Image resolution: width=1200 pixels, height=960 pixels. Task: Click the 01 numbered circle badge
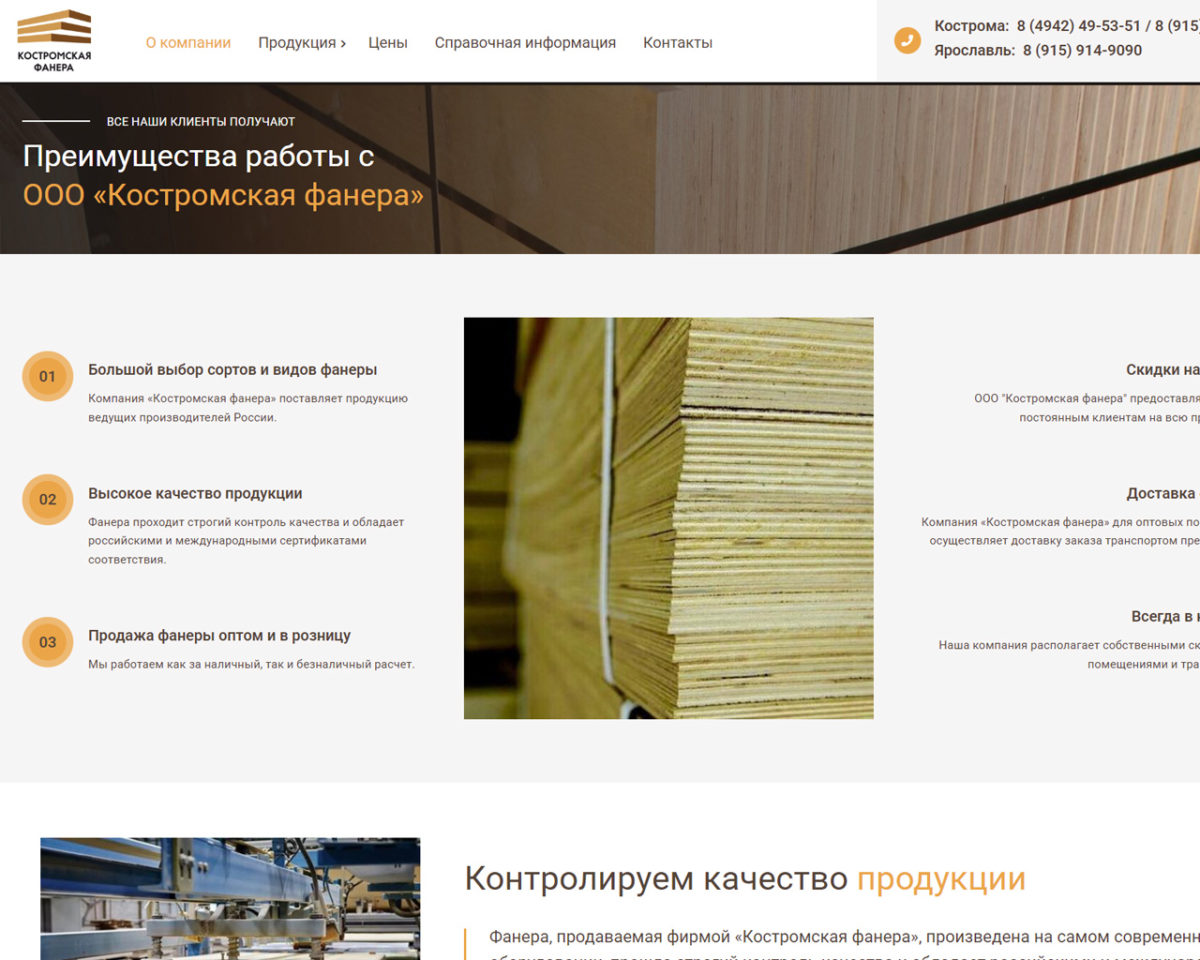click(47, 377)
